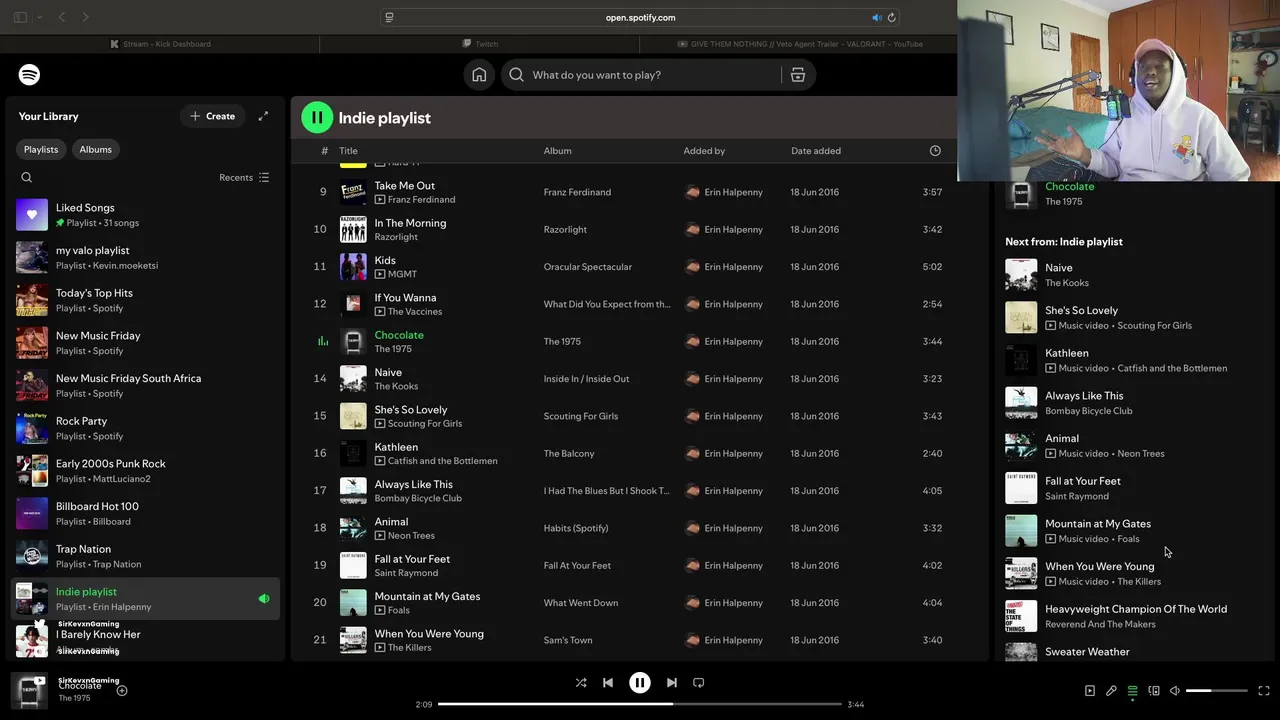Image resolution: width=1280 pixels, height=720 pixels.
Task: Open Early 2000s Punk Rock playlist
Action: [x=145, y=471]
